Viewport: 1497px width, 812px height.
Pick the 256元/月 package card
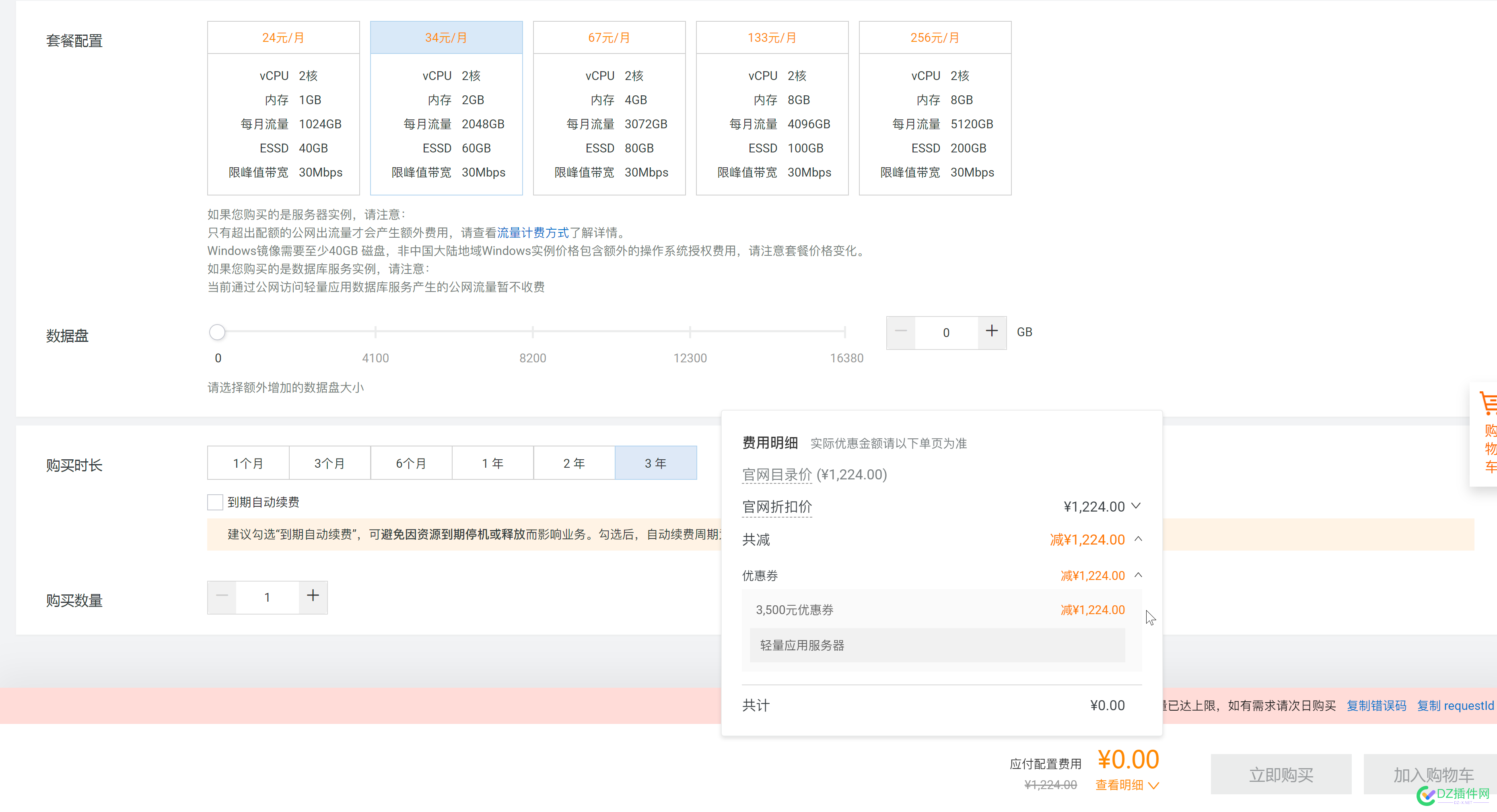[x=935, y=108]
